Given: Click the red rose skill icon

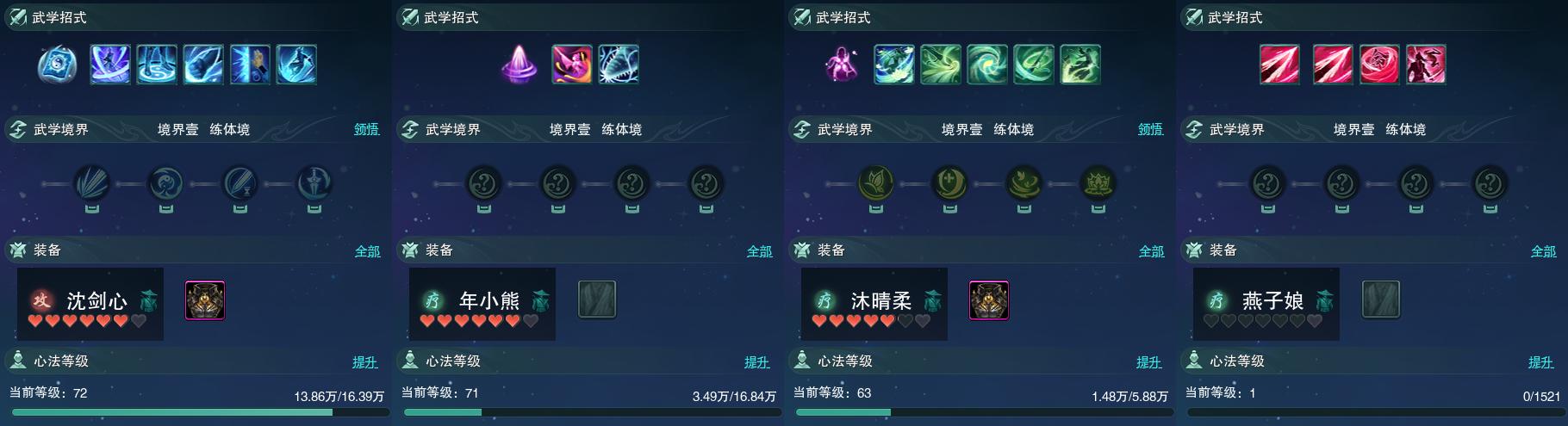Looking at the screenshot, I should pyautogui.click(x=1380, y=65).
